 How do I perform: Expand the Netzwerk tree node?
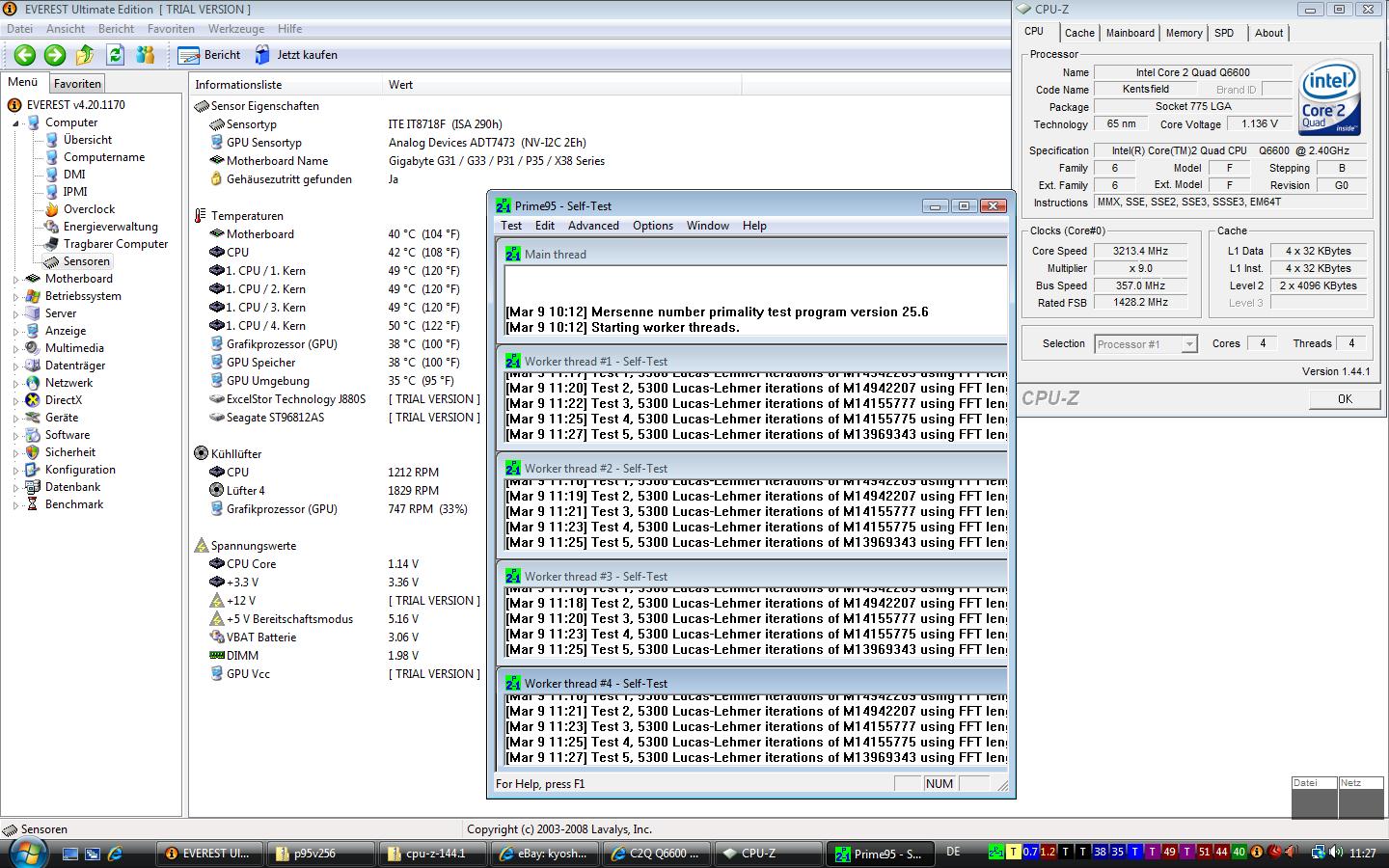click(16, 384)
